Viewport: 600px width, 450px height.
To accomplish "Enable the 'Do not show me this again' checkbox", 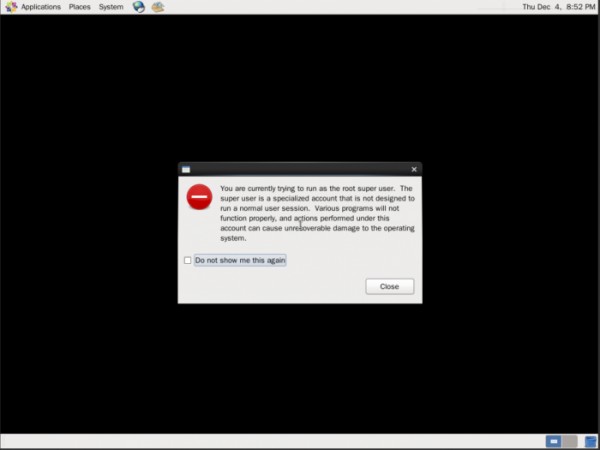I will (x=187, y=260).
